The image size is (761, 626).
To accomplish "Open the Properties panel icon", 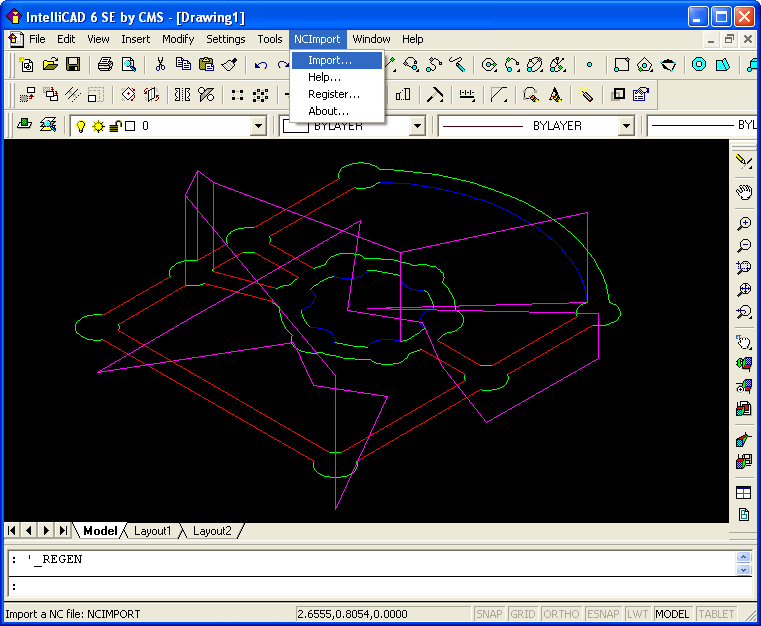I will 641,94.
